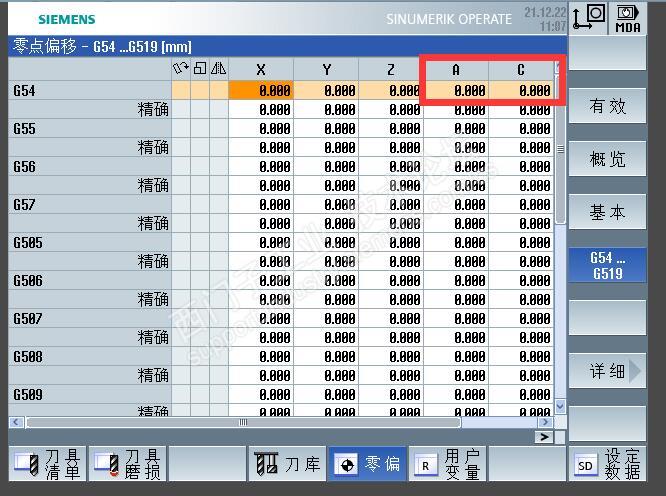Click the G54 row label
Viewport: 666px width, 496px height.
point(24,91)
